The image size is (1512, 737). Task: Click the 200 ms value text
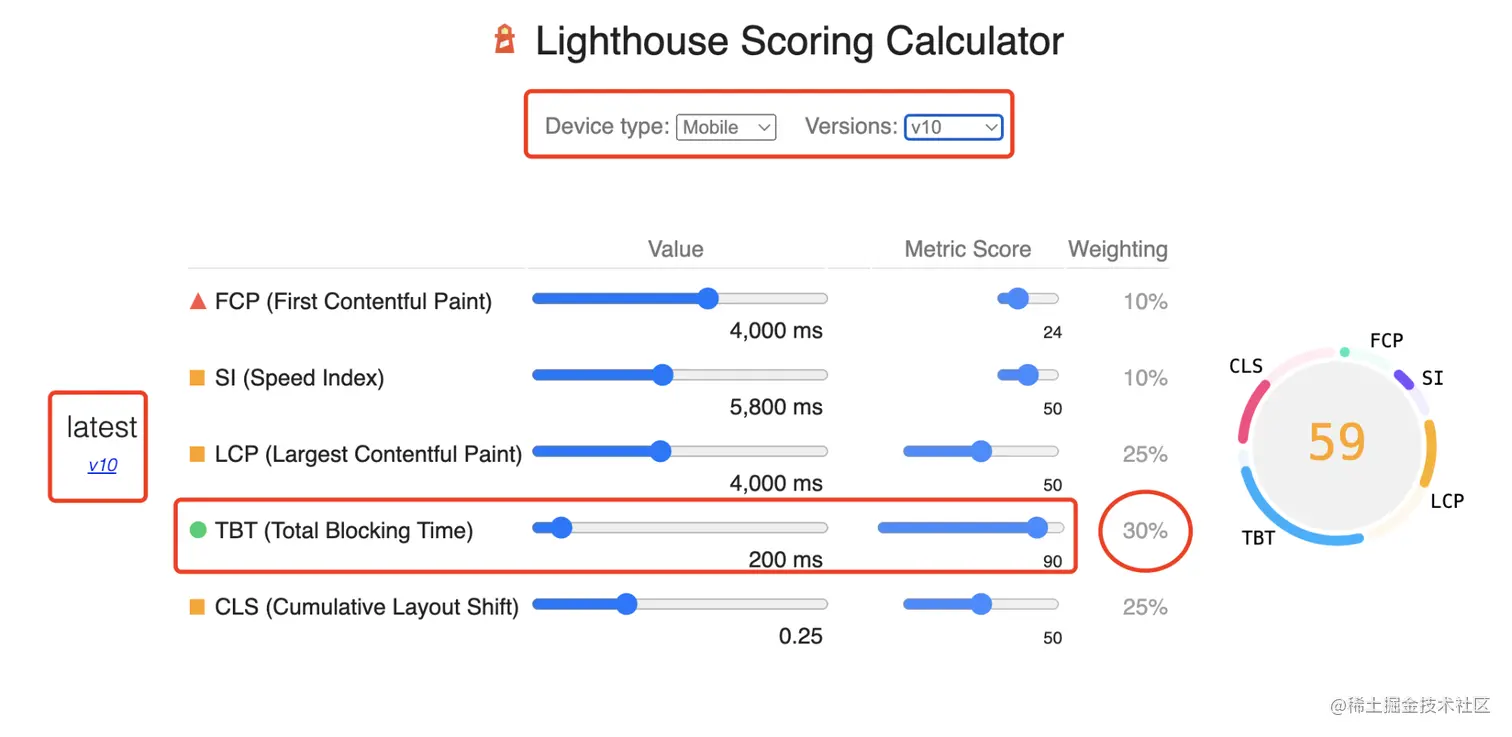[x=785, y=560]
